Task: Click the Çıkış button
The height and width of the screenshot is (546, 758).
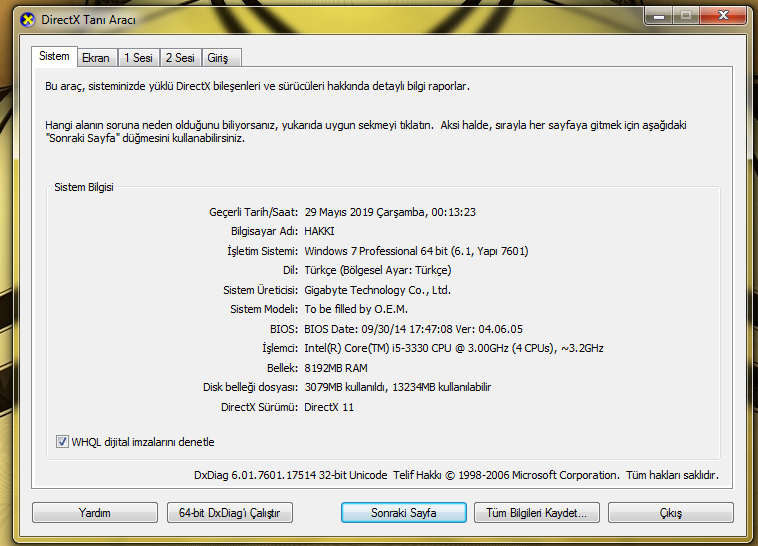Action: pos(671,513)
